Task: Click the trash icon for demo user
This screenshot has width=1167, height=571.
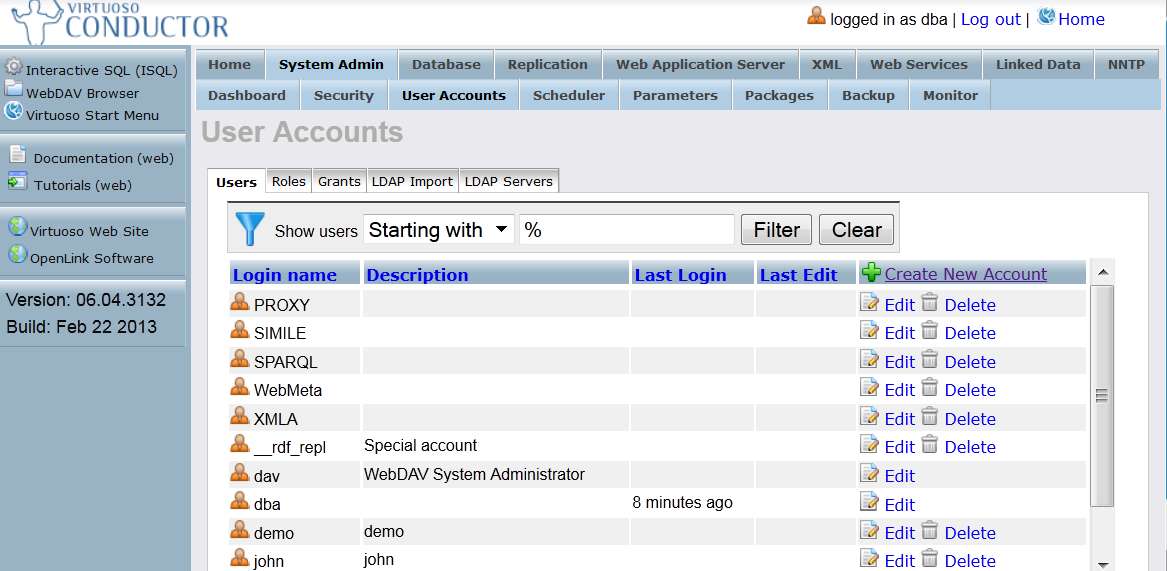Action: point(930,531)
